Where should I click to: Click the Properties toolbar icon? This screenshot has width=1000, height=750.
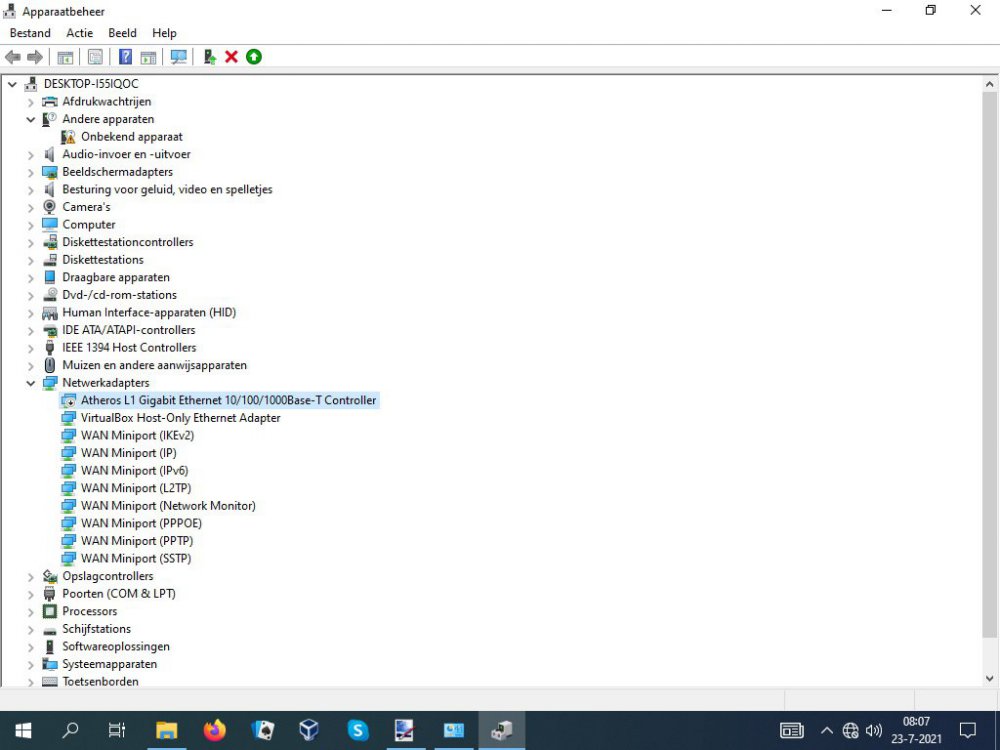point(95,57)
